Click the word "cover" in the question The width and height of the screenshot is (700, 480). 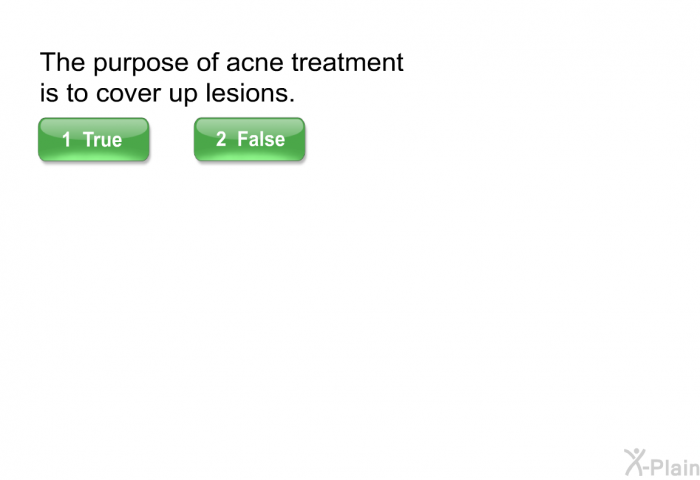point(128,94)
